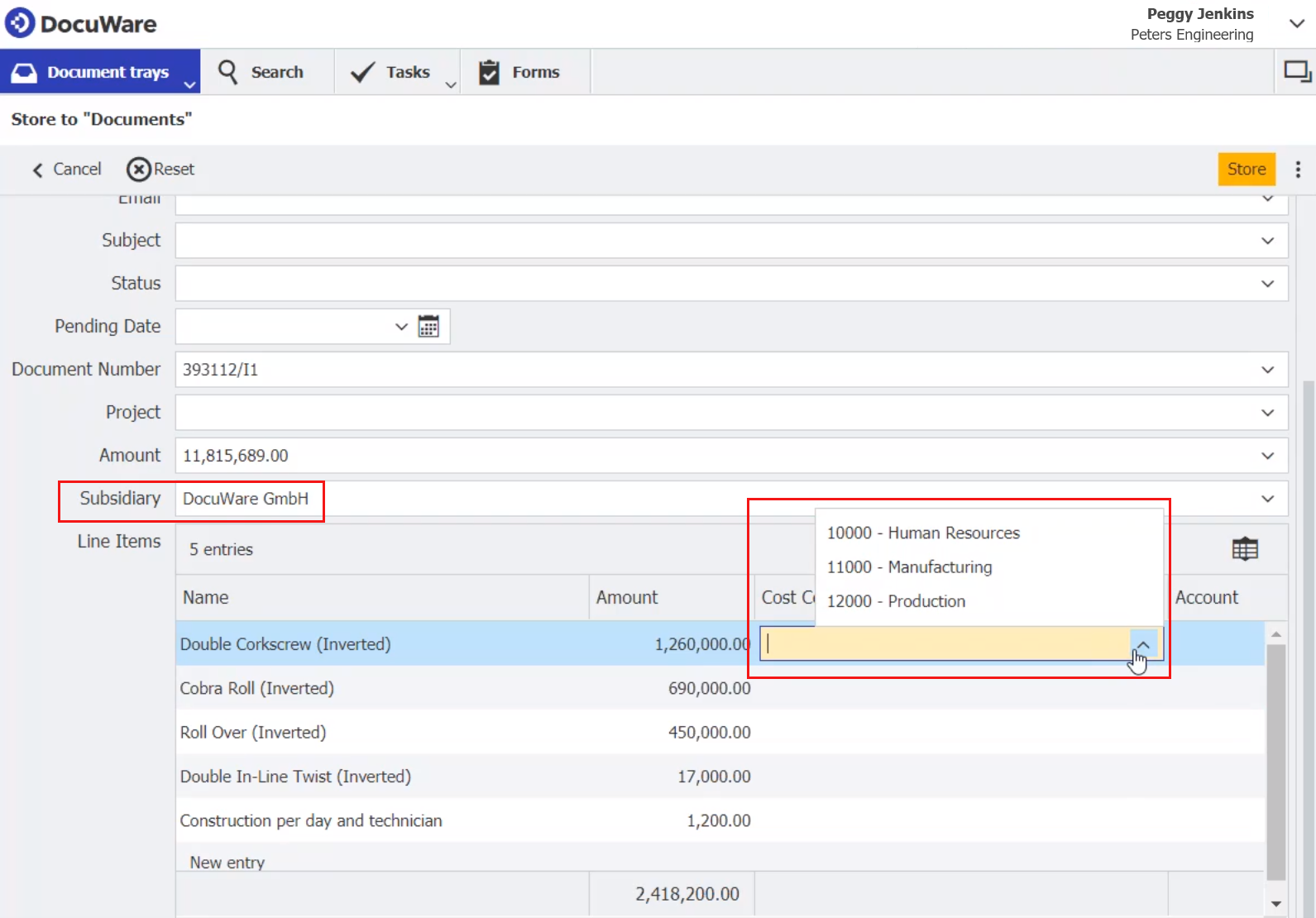This screenshot has width=1316, height=918.
Task: Select 11000 - Manufacturing cost center
Action: (x=909, y=567)
